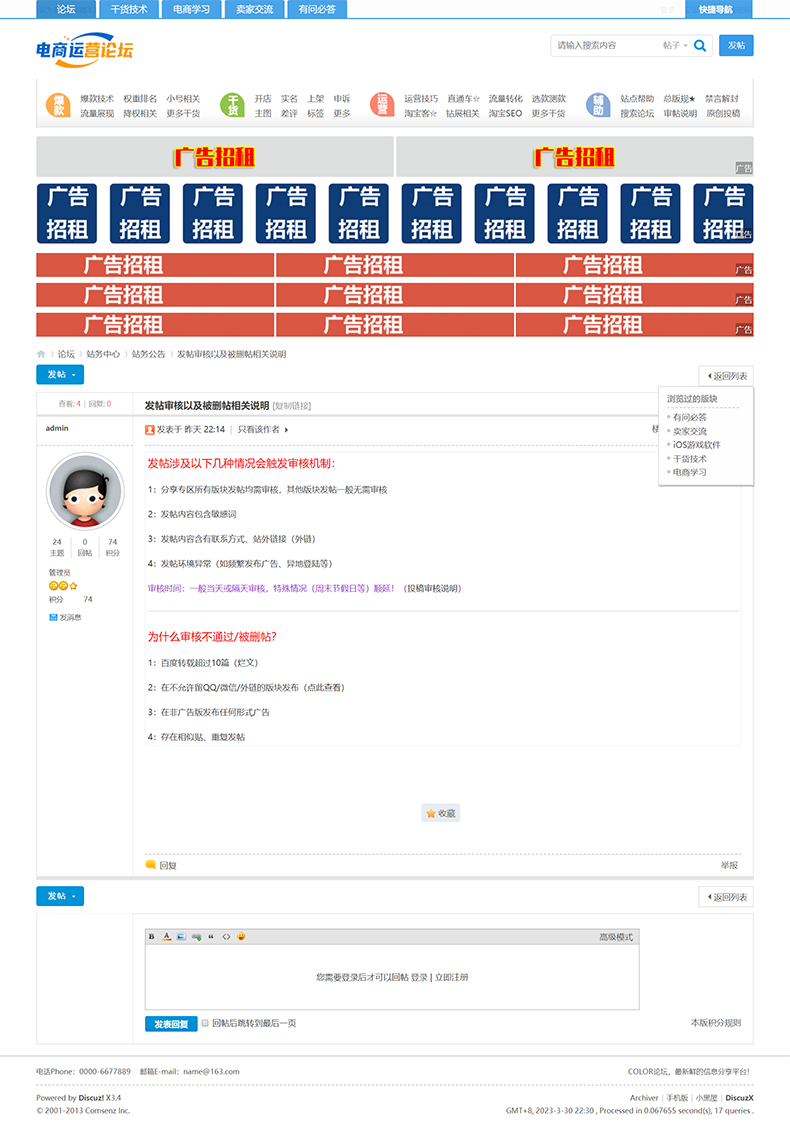This screenshot has height=1132, width=790.
Task: Click the green 干货 category icon
Action: tap(233, 105)
